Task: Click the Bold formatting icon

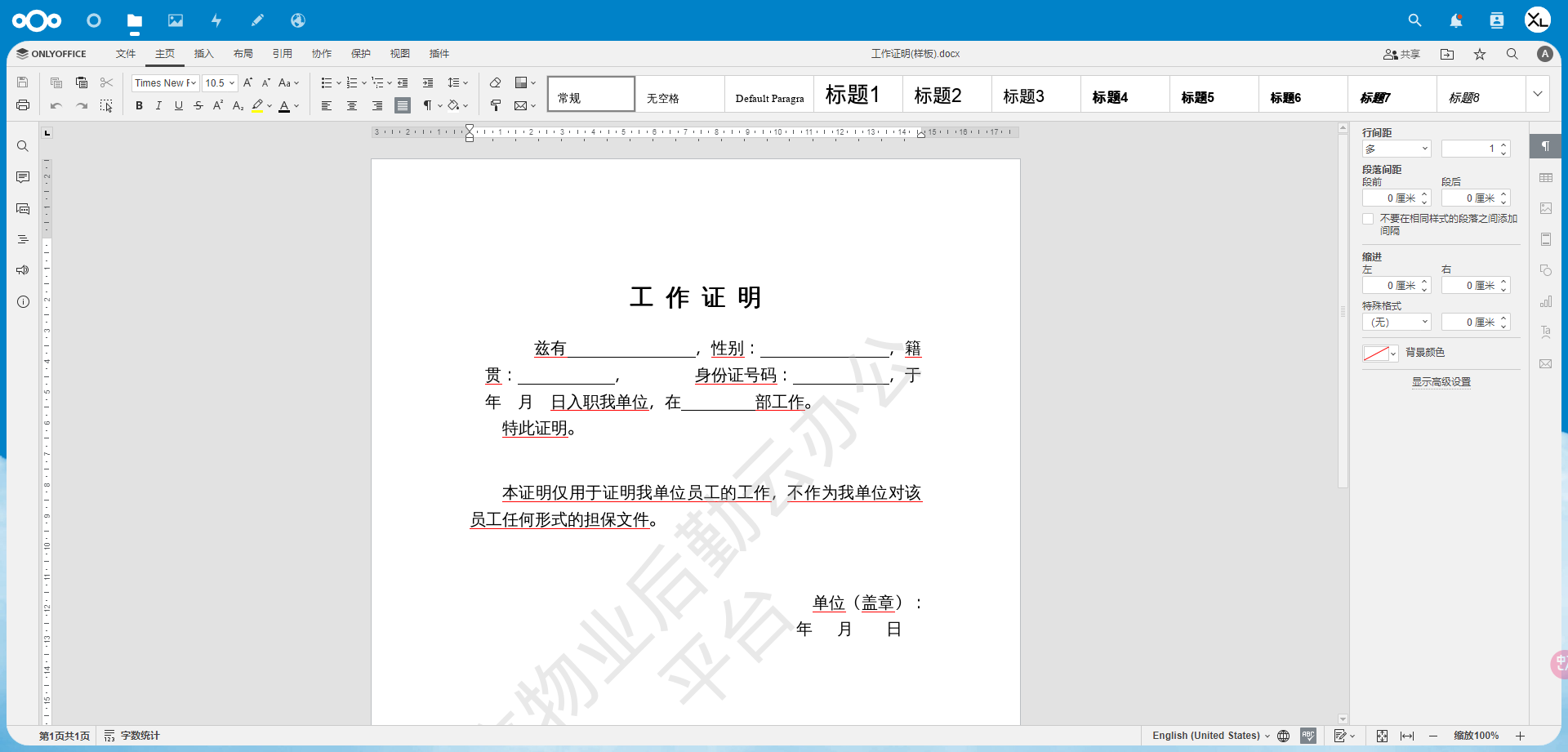Action: pos(139,105)
